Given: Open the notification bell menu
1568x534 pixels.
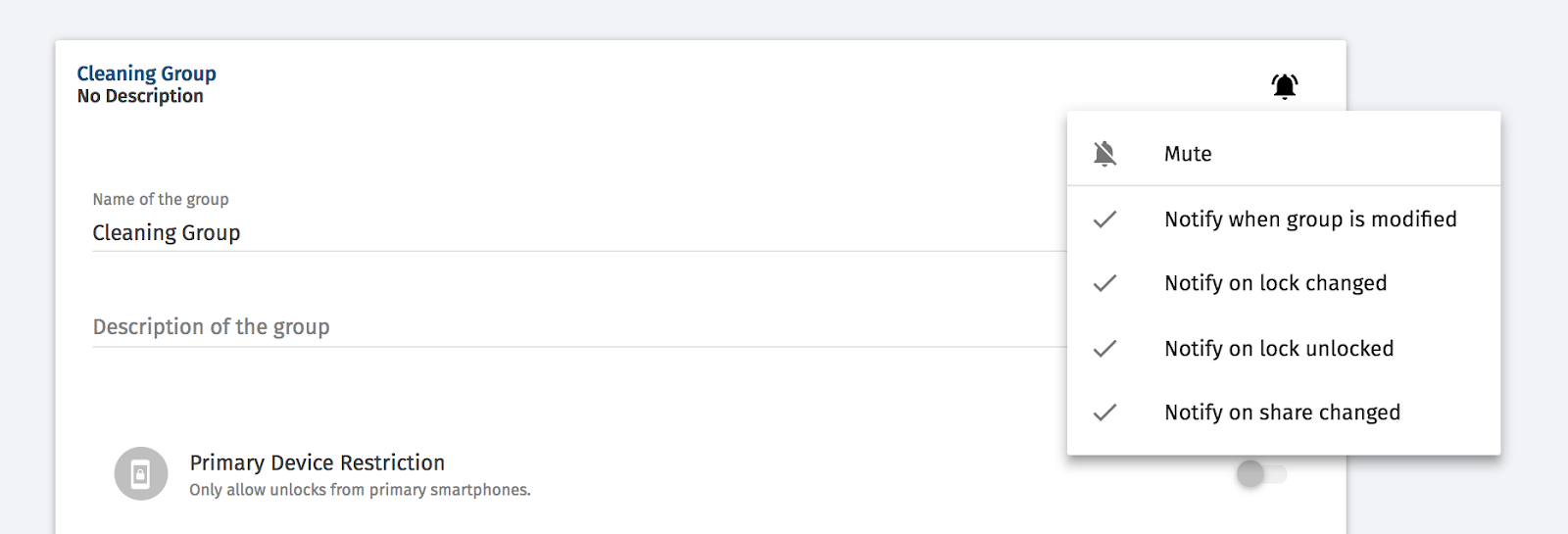Looking at the screenshot, I should [1284, 86].
